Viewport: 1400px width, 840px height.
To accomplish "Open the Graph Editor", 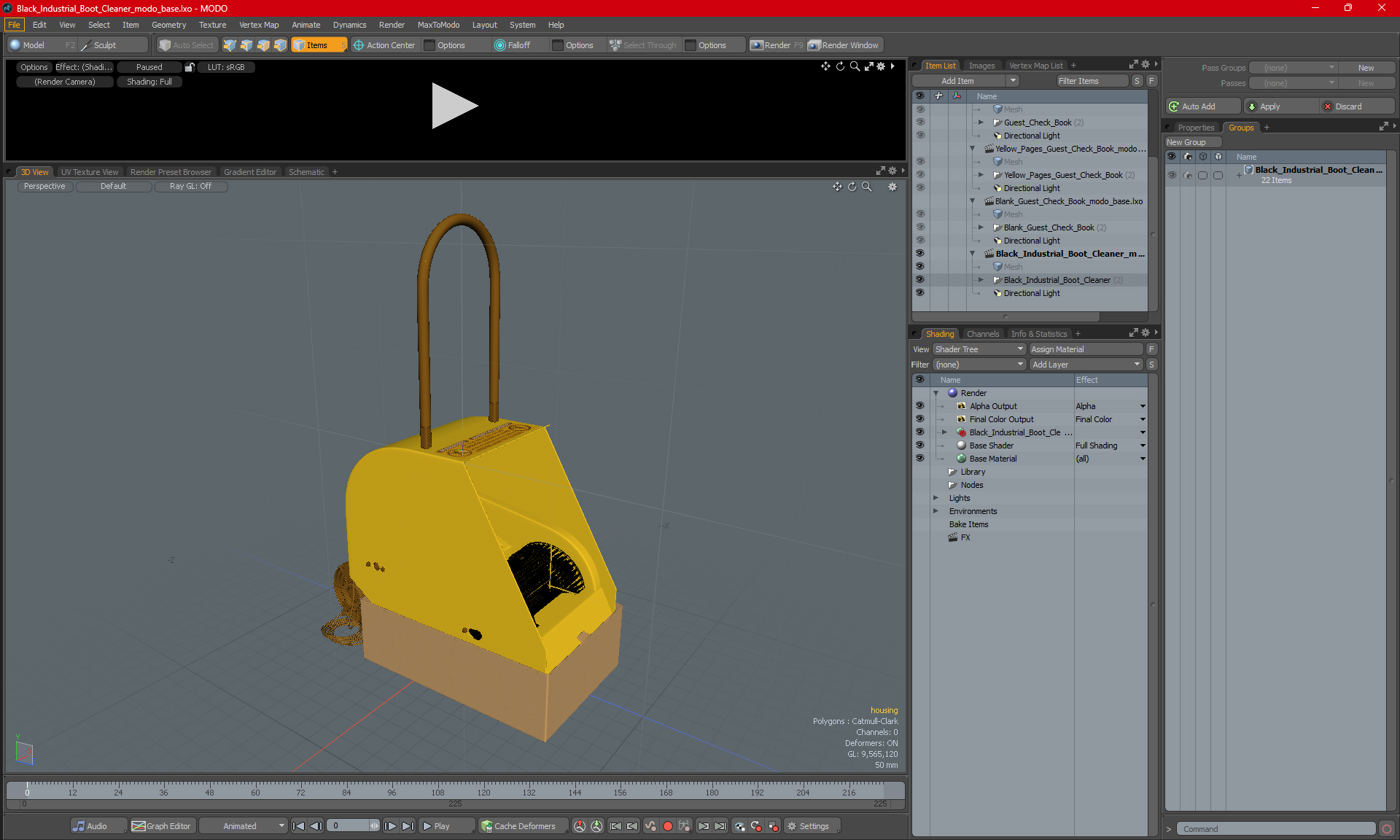I will (161, 826).
